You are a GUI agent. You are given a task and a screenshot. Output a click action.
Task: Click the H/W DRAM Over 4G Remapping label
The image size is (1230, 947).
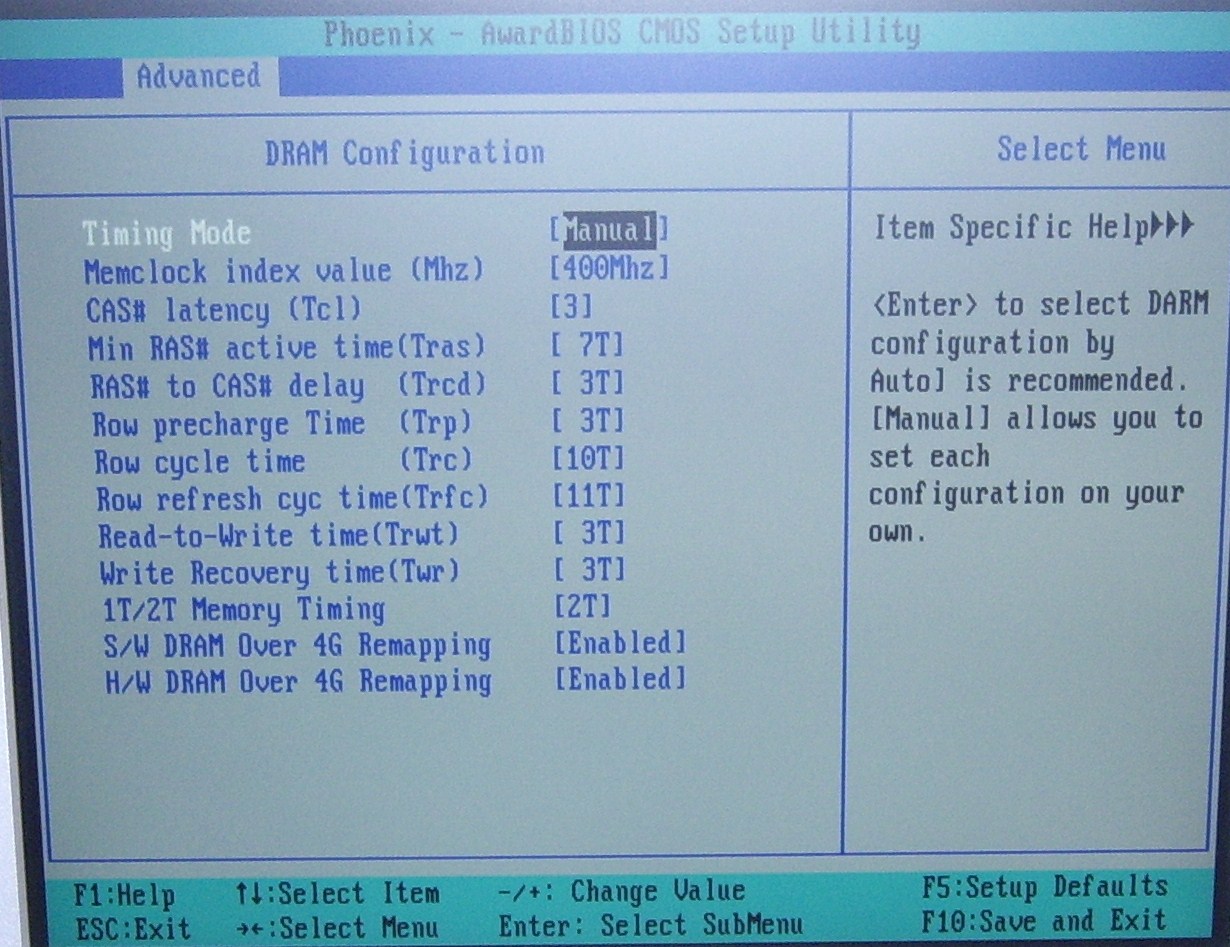298,682
